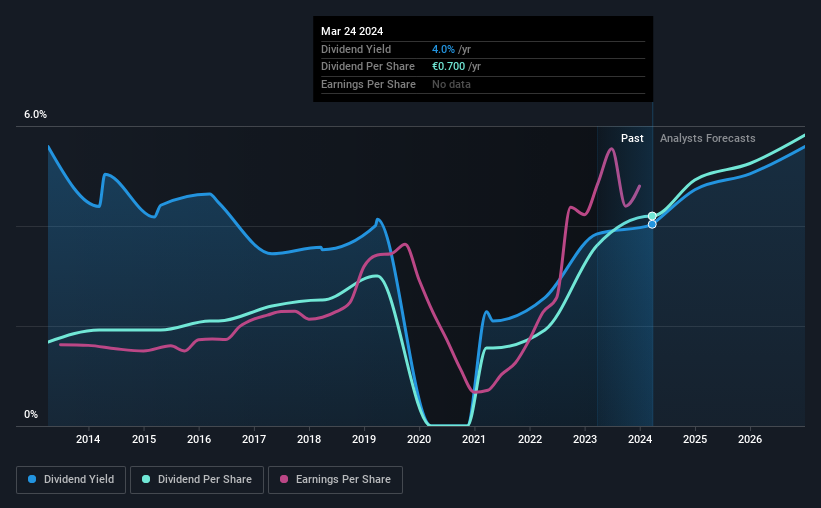Image resolution: width=821 pixels, height=508 pixels.
Task: Click the 2026 x-axis label
Action: 750,439
